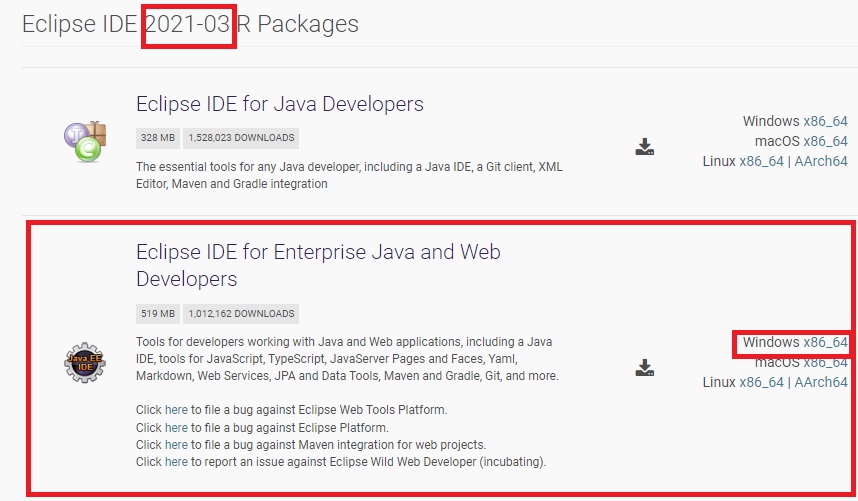This screenshot has height=501, width=858.
Task: Download Java Developers Linux AArch64 build
Action: [821, 161]
